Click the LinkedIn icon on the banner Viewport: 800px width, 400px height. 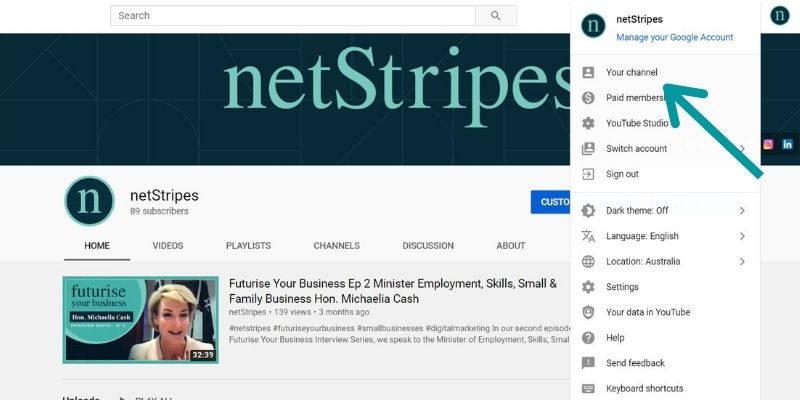click(788, 144)
